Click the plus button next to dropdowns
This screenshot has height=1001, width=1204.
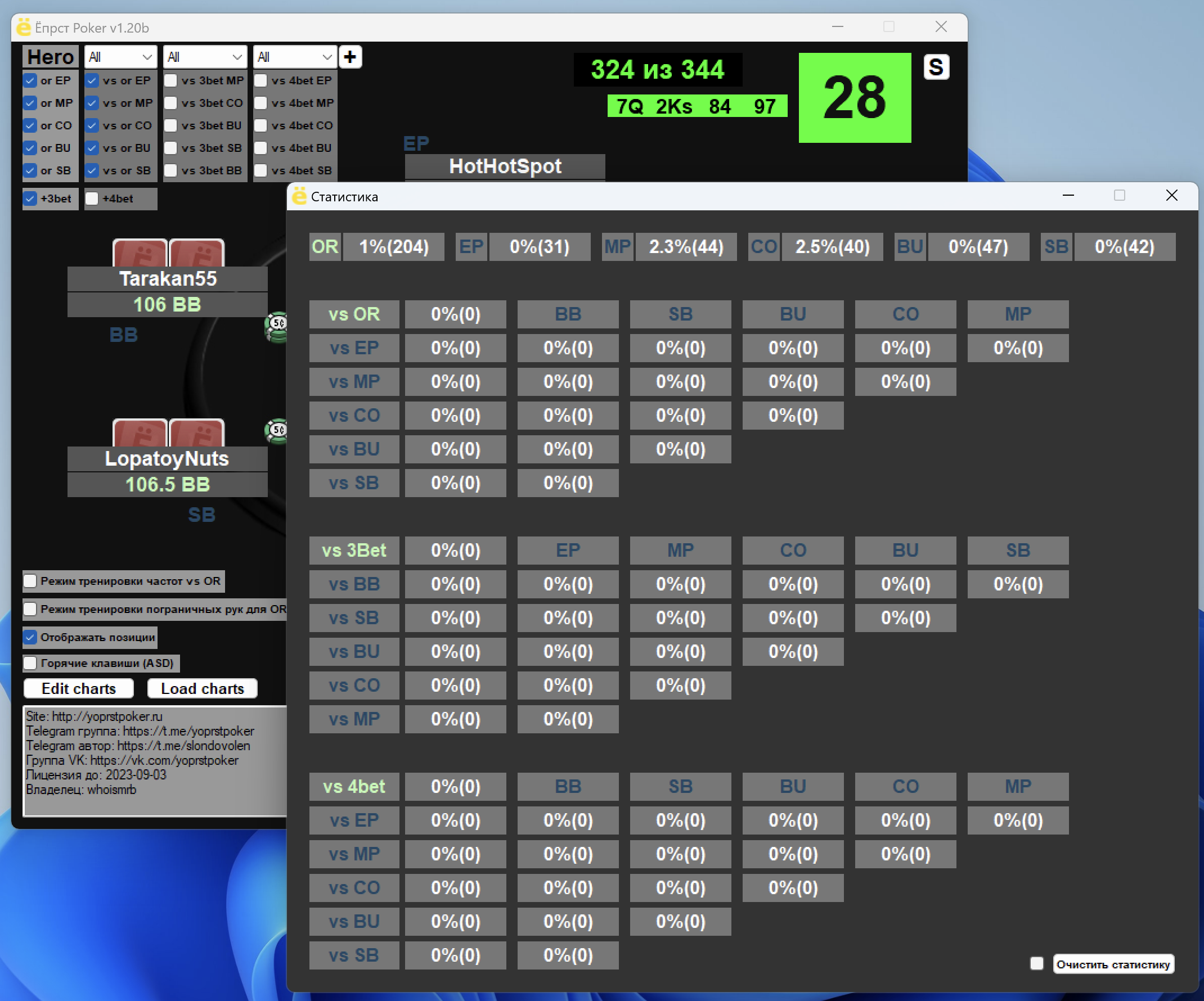pos(350,57)
